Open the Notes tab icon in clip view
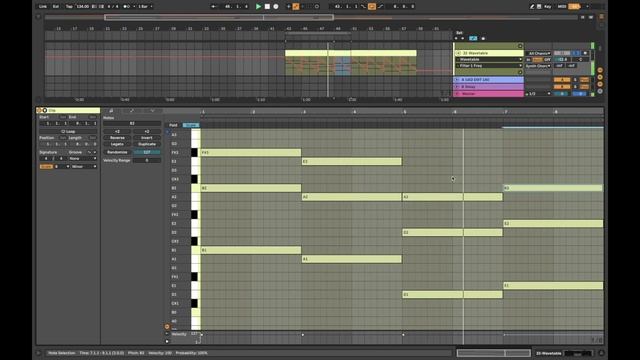 tap(111, 111)
